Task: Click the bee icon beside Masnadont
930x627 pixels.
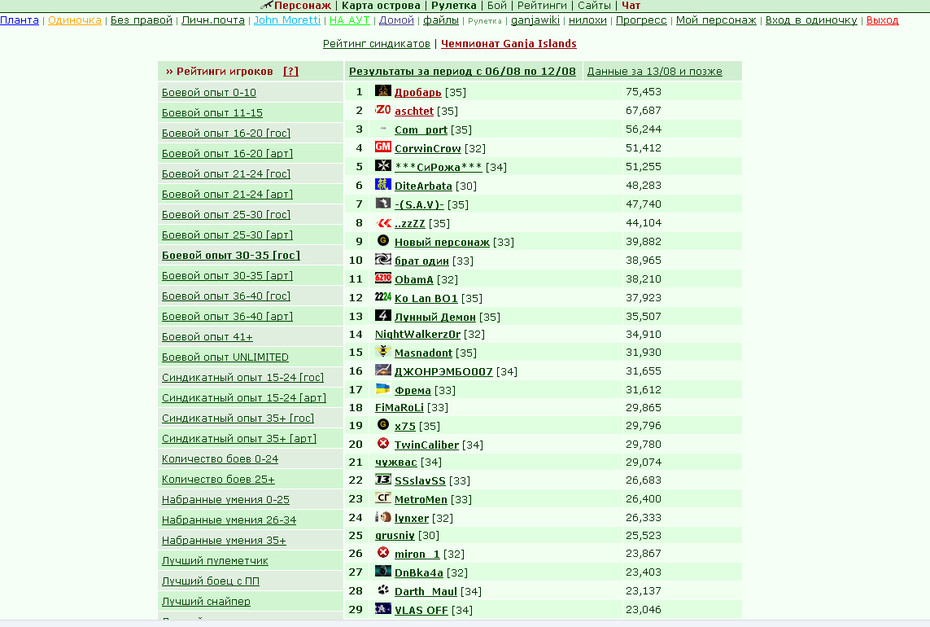Action: pyautogui.click(x=383, y=352)
